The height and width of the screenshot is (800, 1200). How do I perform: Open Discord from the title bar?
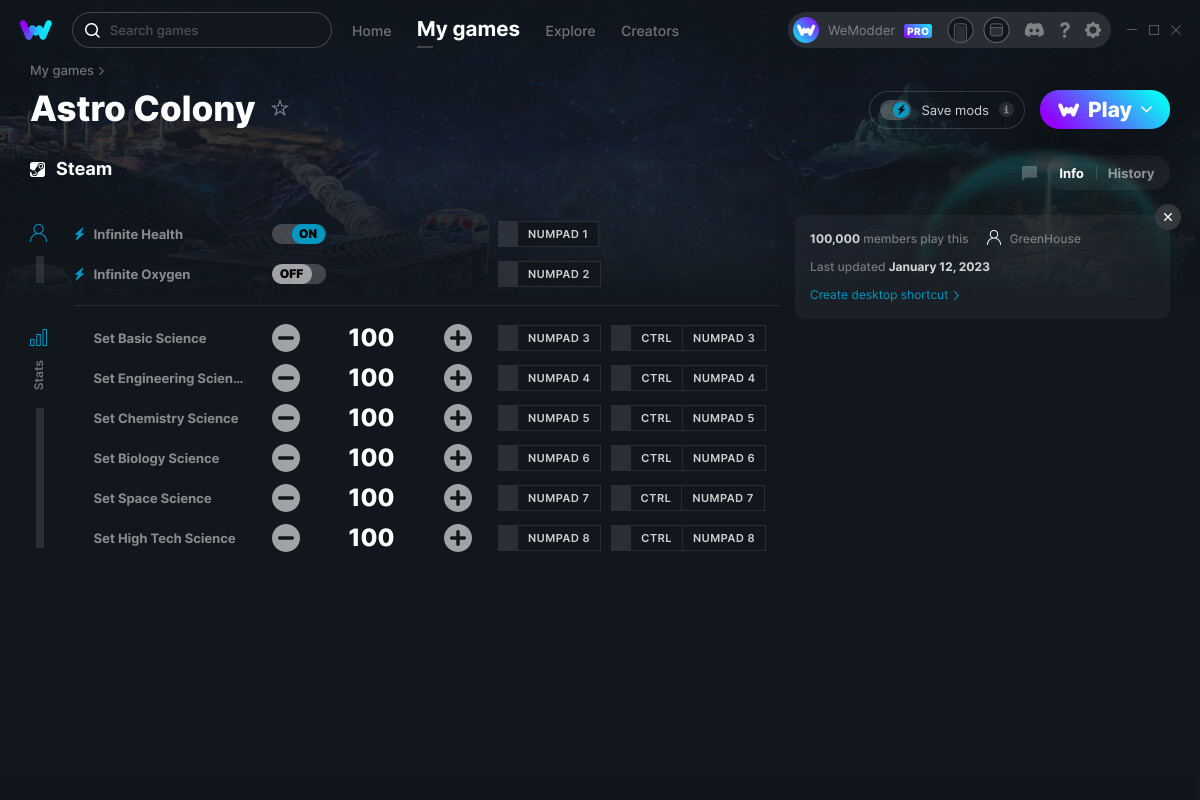pos(1034,30)
